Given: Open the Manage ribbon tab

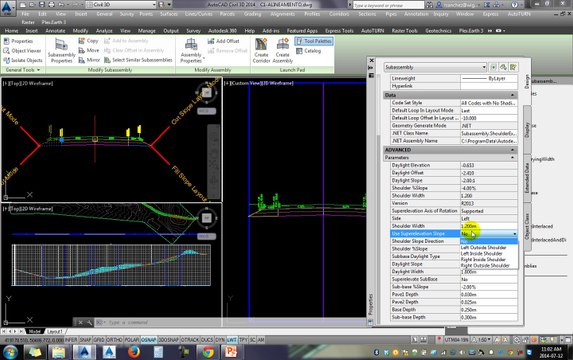Looking at the screenshot, I should (147, 31).
